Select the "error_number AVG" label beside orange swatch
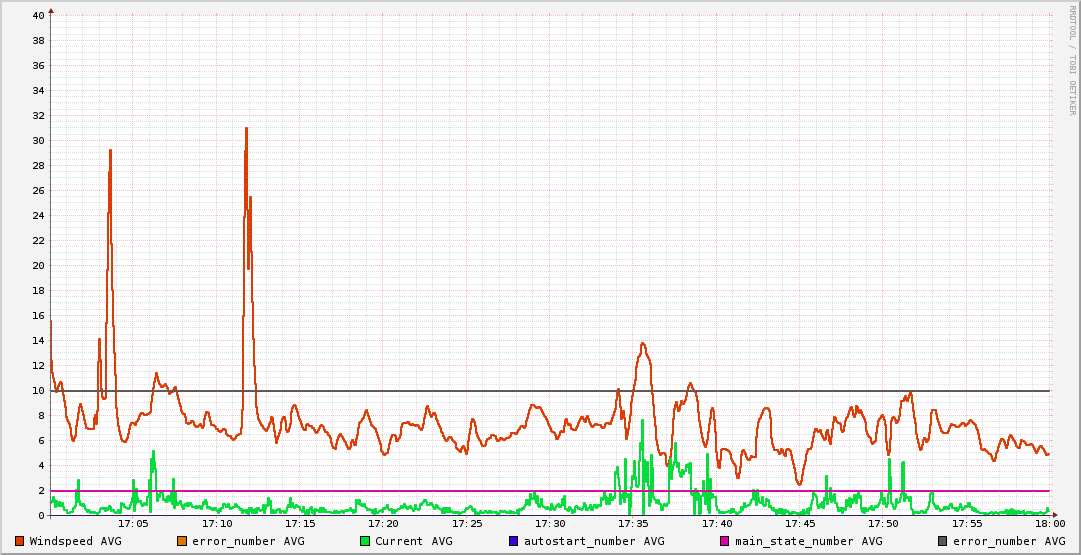Image resolution: width=1081 pixels, height=555 pixels. pos(248,541)
